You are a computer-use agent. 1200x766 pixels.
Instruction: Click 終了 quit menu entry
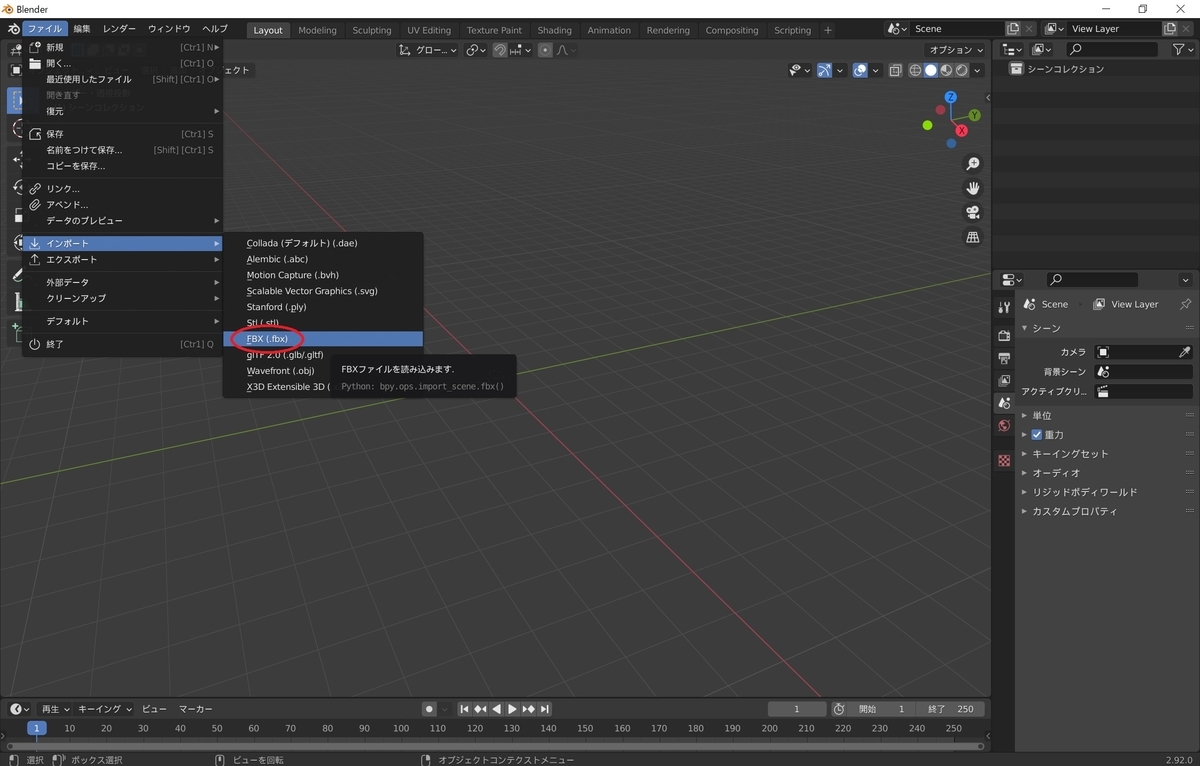(x=123, y=344)
